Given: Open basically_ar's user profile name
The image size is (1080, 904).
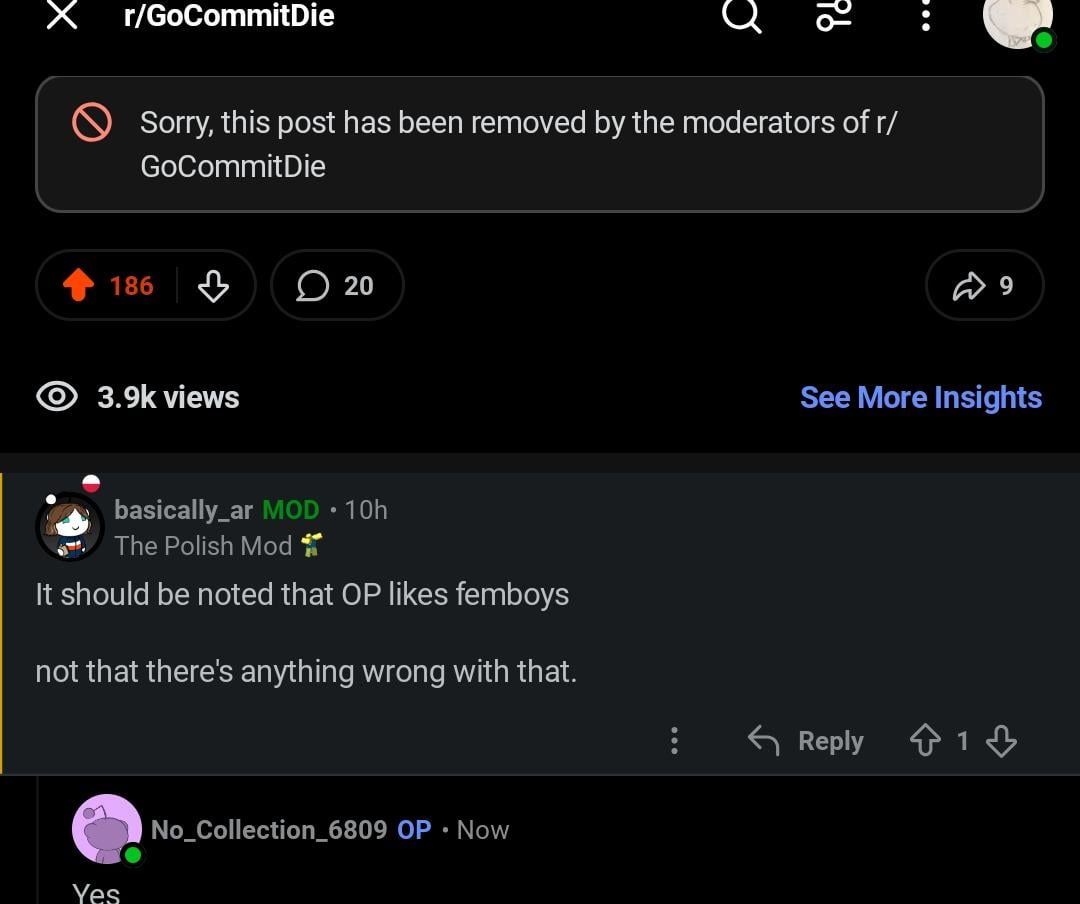Looking at the screenshot, I should (184, 510).
